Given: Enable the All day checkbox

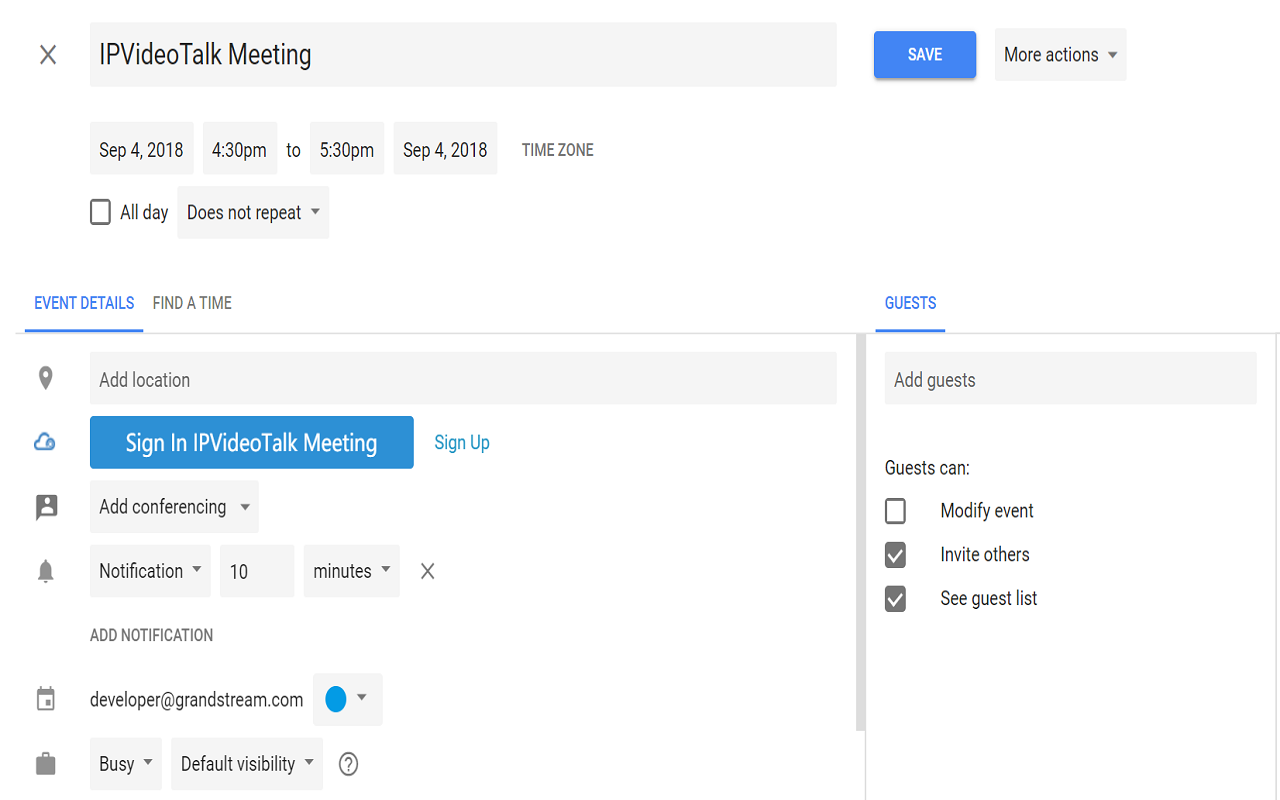Looking at the screenshot, I should point(100,211).
